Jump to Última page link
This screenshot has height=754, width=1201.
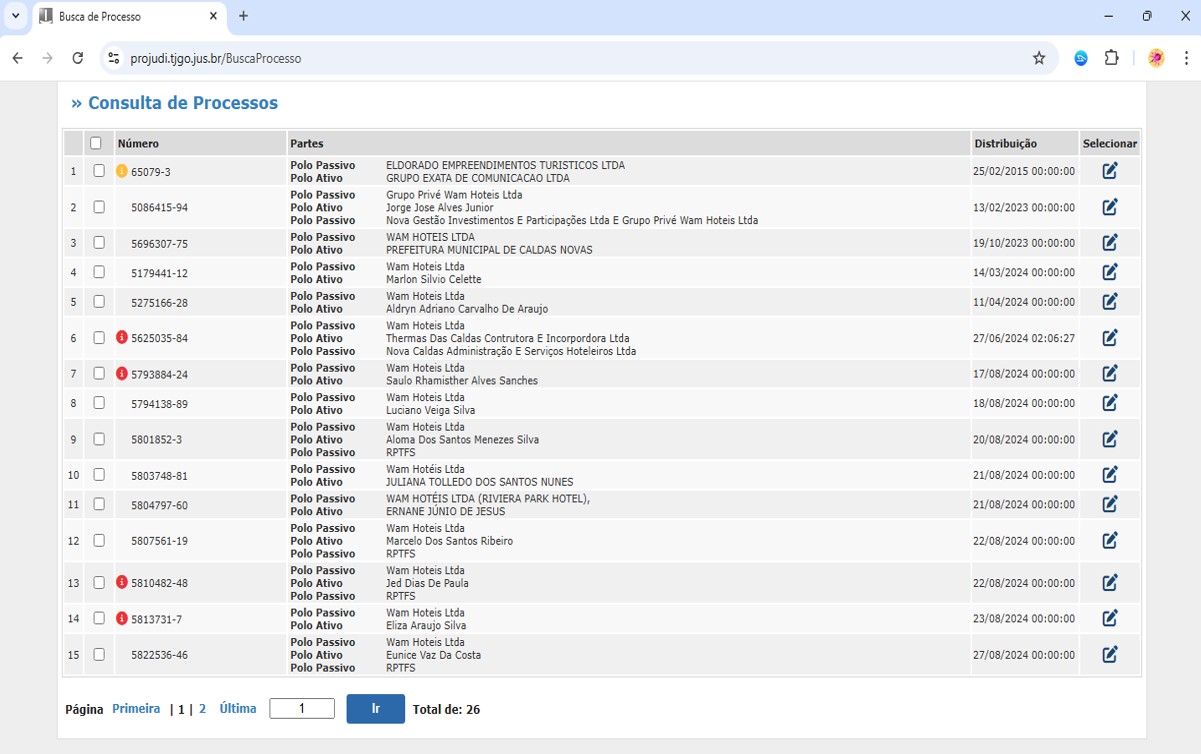pos(238,709)
